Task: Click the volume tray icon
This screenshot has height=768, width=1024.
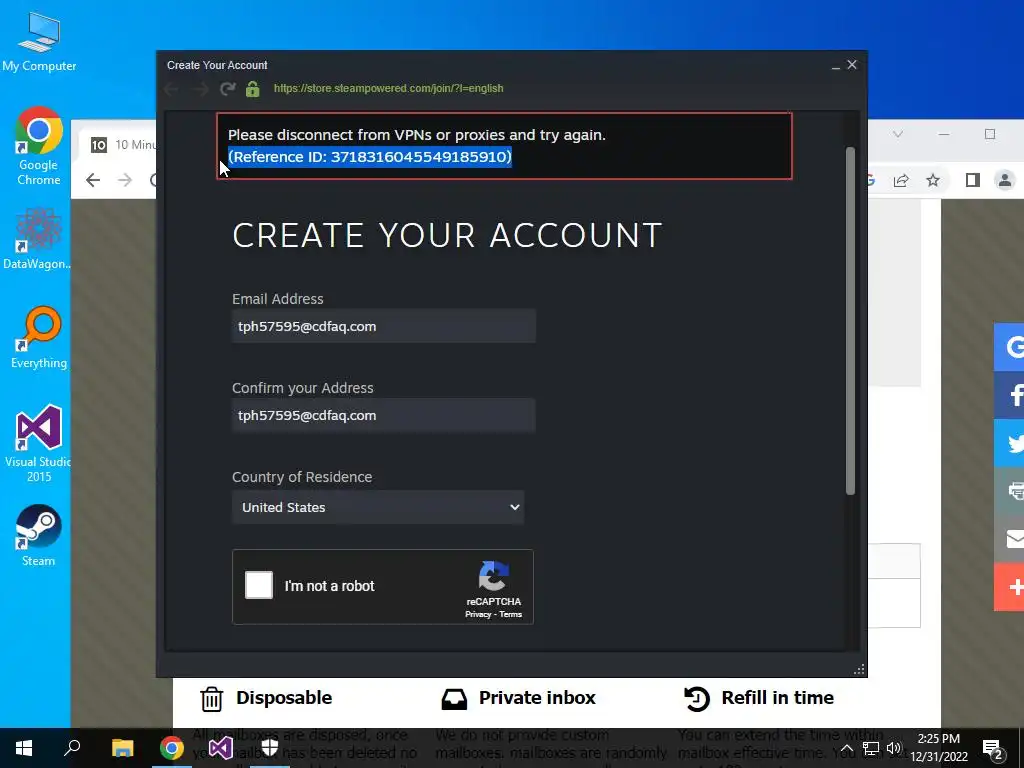Action: click(894, 748)
